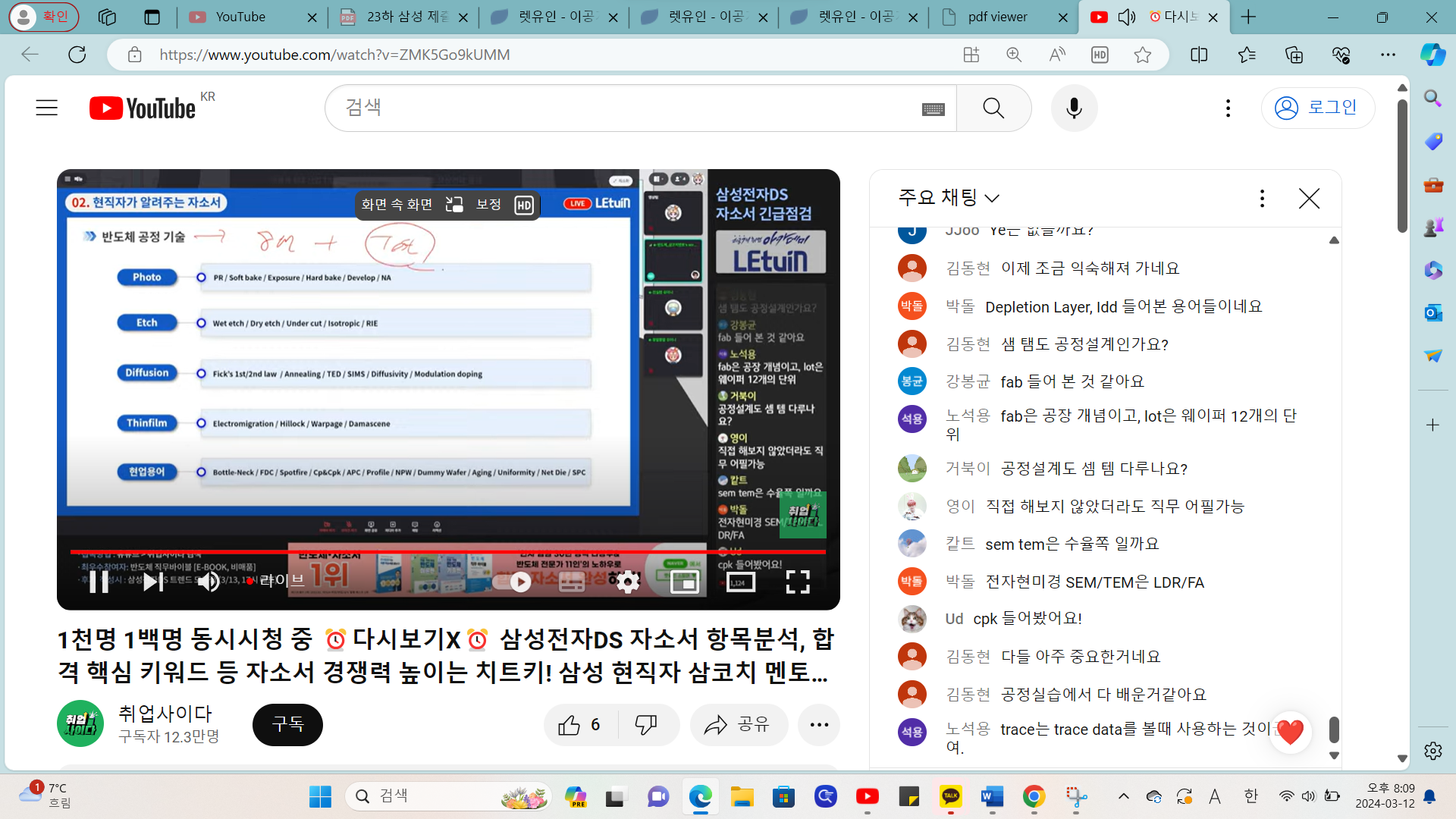Toggle theater mode view
This screenshot has width=1456, height=819.
click(741, 582)
